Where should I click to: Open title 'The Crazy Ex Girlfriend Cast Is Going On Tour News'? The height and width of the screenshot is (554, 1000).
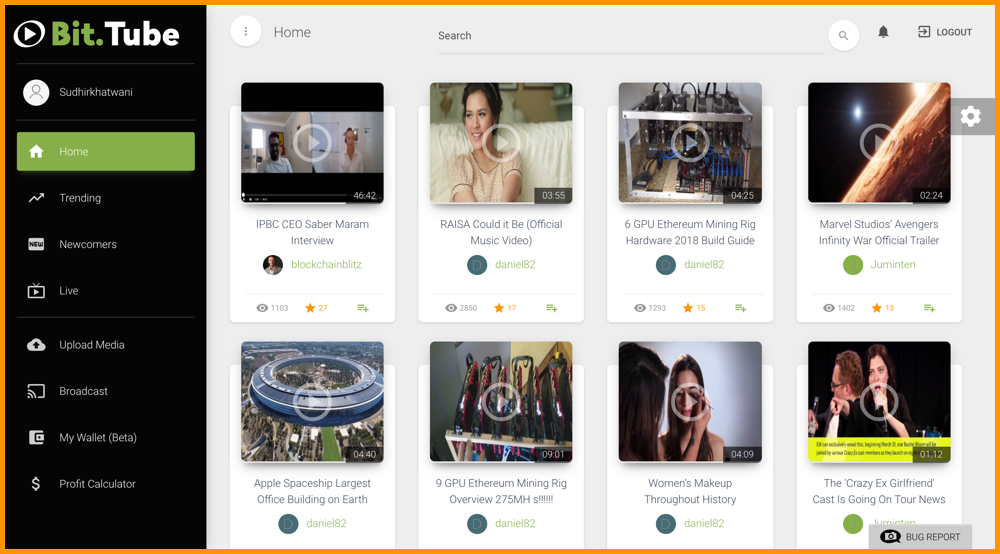coord(879,492)
